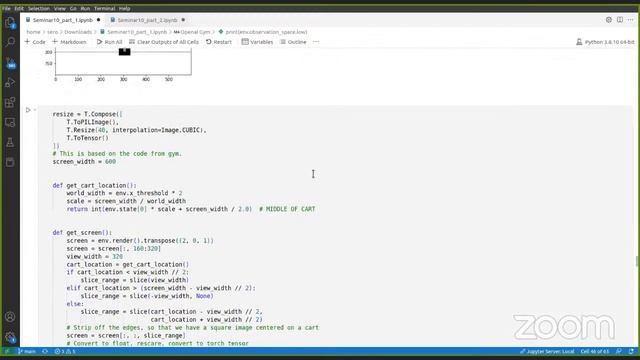Image resolution: width=640 pixels, height=360 pixels.
Task: Open the Remote Explorer view
Action: 10,122
